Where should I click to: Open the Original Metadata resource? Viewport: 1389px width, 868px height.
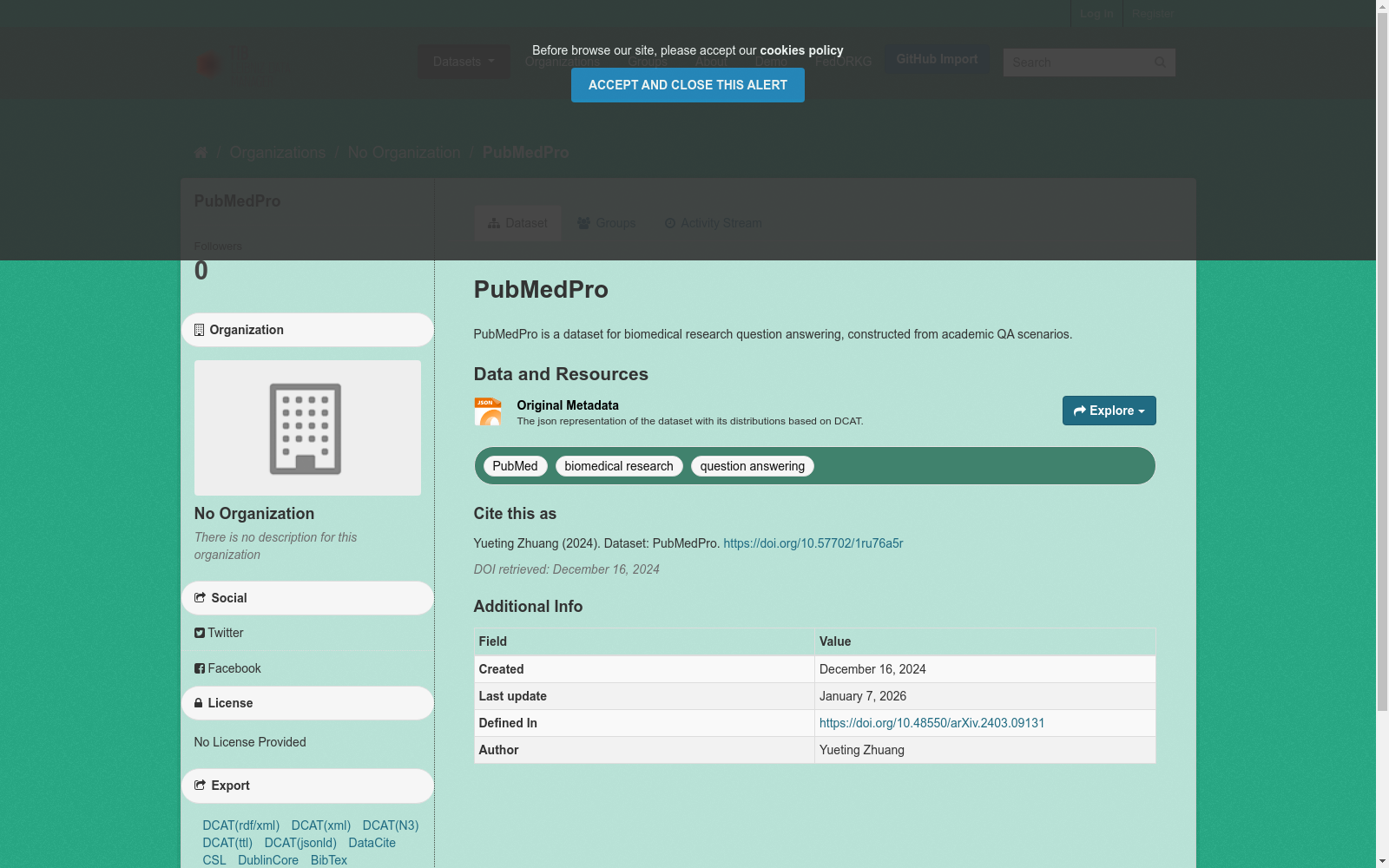click(x=568, y=405)
